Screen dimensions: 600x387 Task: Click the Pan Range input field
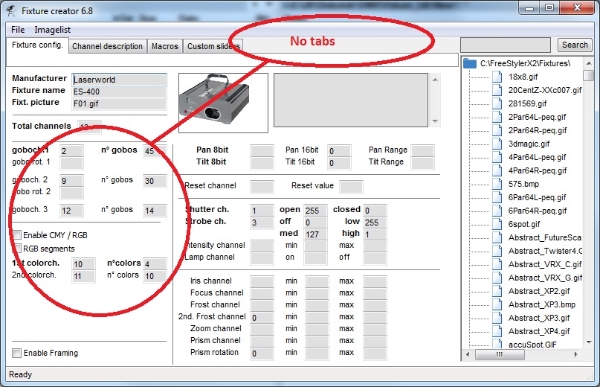422,150
